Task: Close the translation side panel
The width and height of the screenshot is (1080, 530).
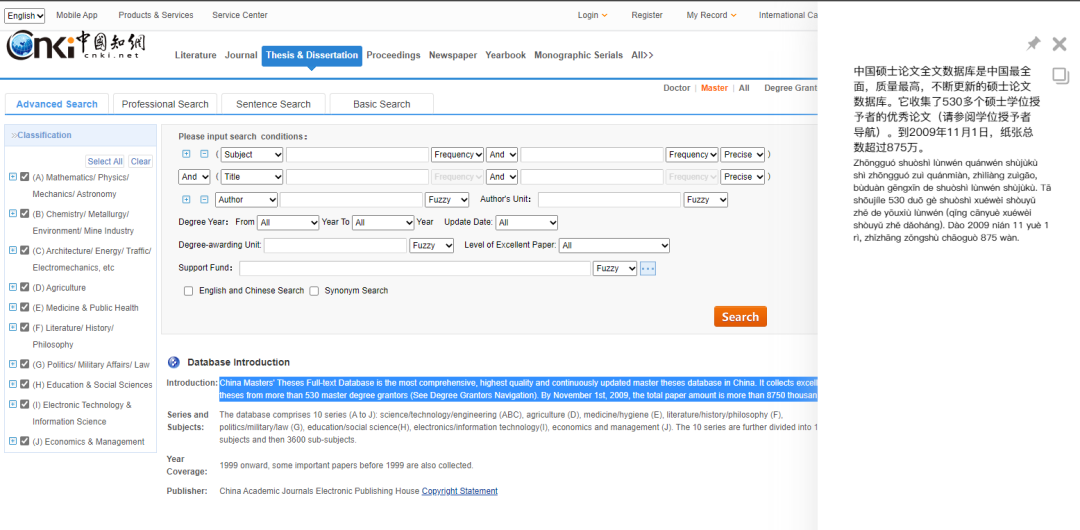Action: tap(1059, 44)
